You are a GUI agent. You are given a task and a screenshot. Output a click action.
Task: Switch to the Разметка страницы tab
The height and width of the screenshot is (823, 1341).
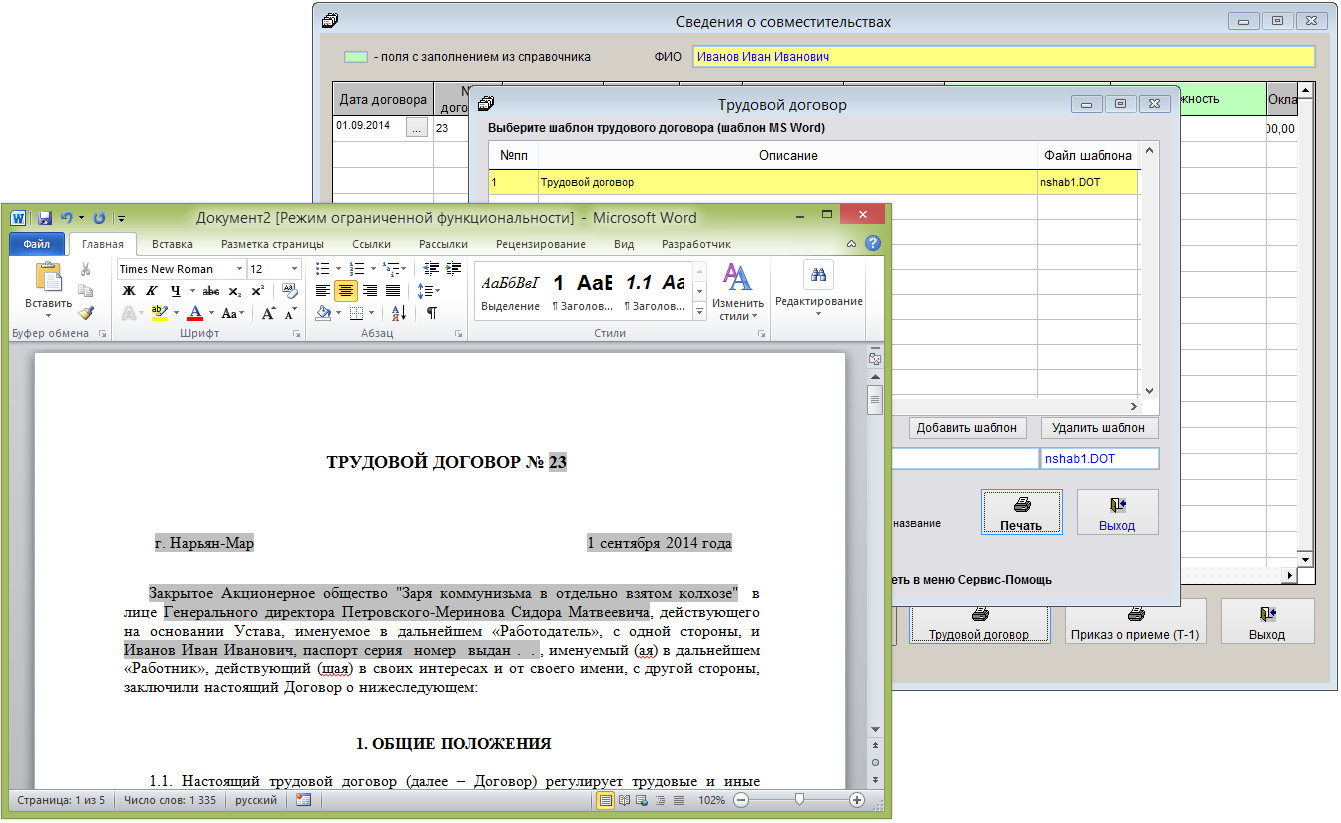pyautogui.click(x=272, y=244)
